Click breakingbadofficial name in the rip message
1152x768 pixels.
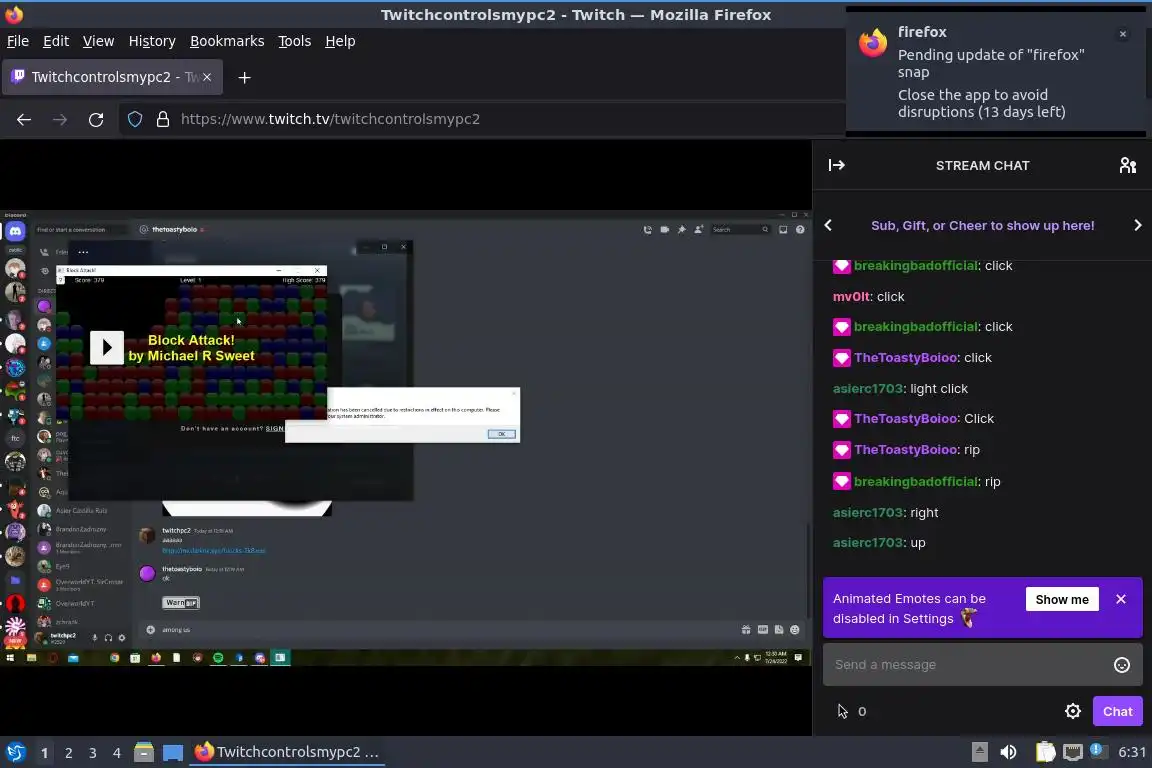[x=915, y=482]
